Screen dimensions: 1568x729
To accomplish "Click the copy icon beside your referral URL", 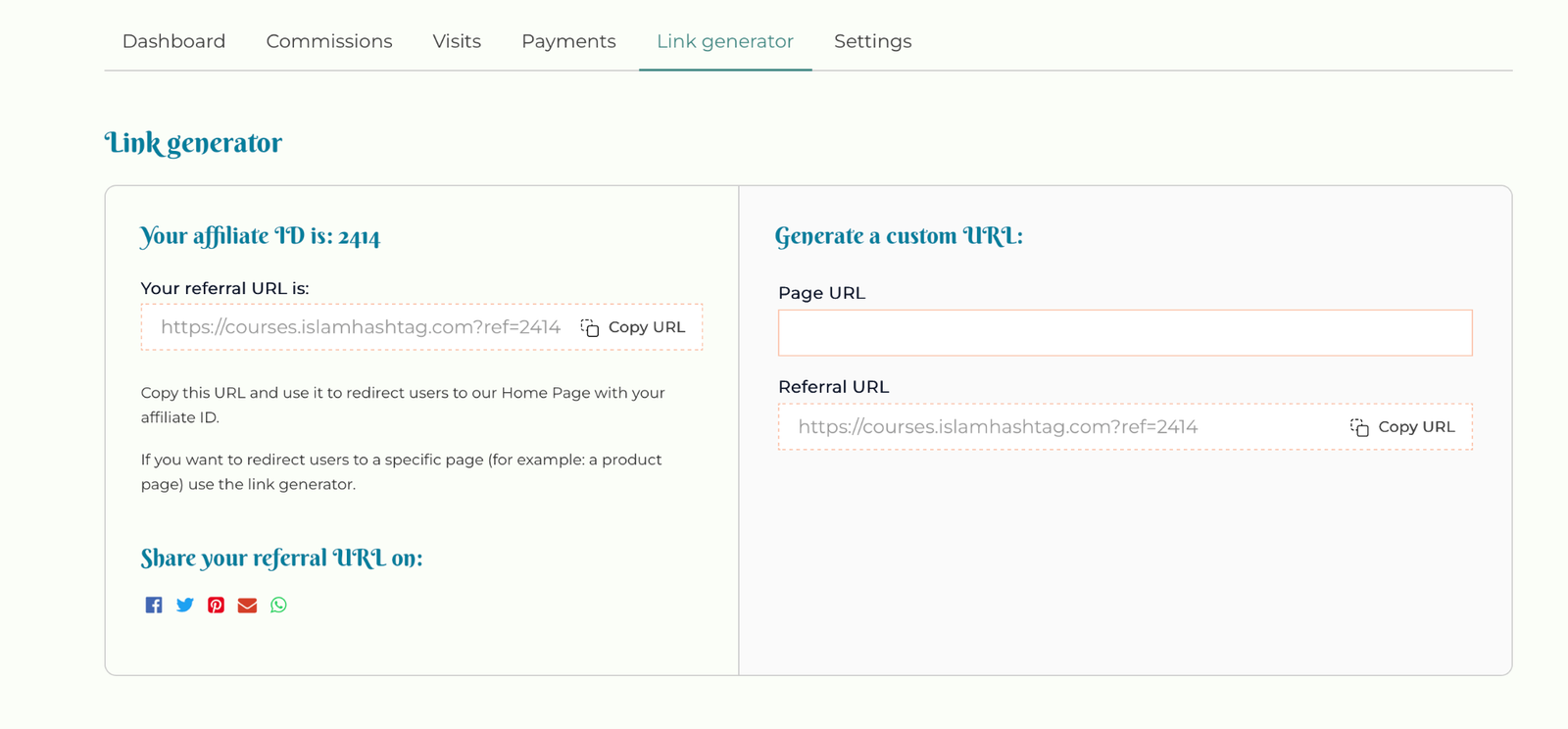I will pyautogui.click(x=590, y=328).
